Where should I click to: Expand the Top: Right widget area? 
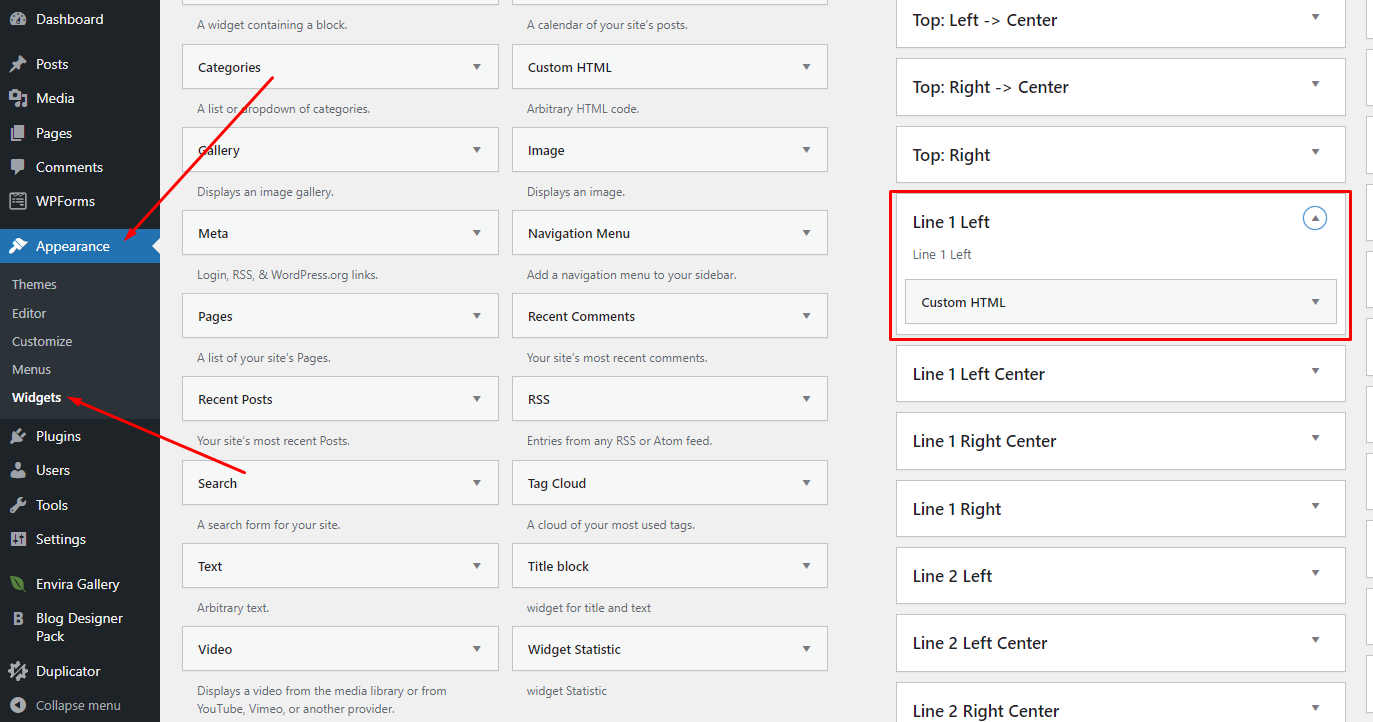click(x=1315, y=152)
